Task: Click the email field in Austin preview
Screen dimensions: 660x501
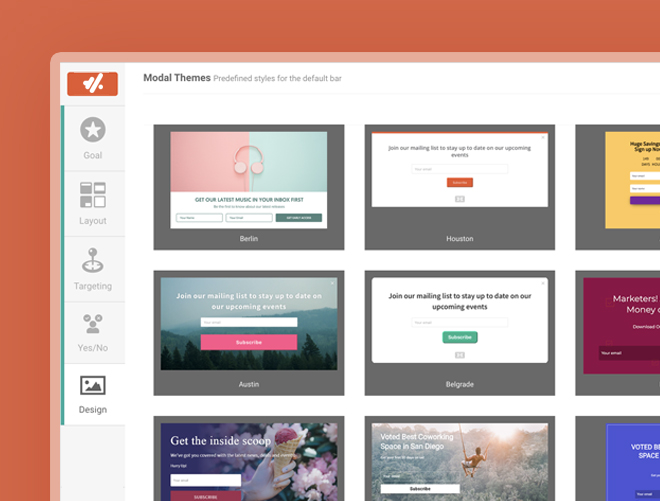Action: tap(249, 322)
